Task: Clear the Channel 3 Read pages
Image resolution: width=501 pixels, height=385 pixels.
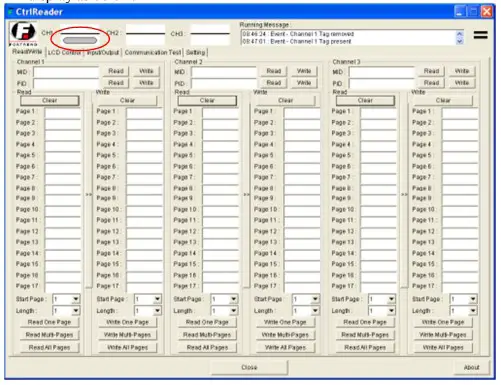Action: tap(365, 100)
